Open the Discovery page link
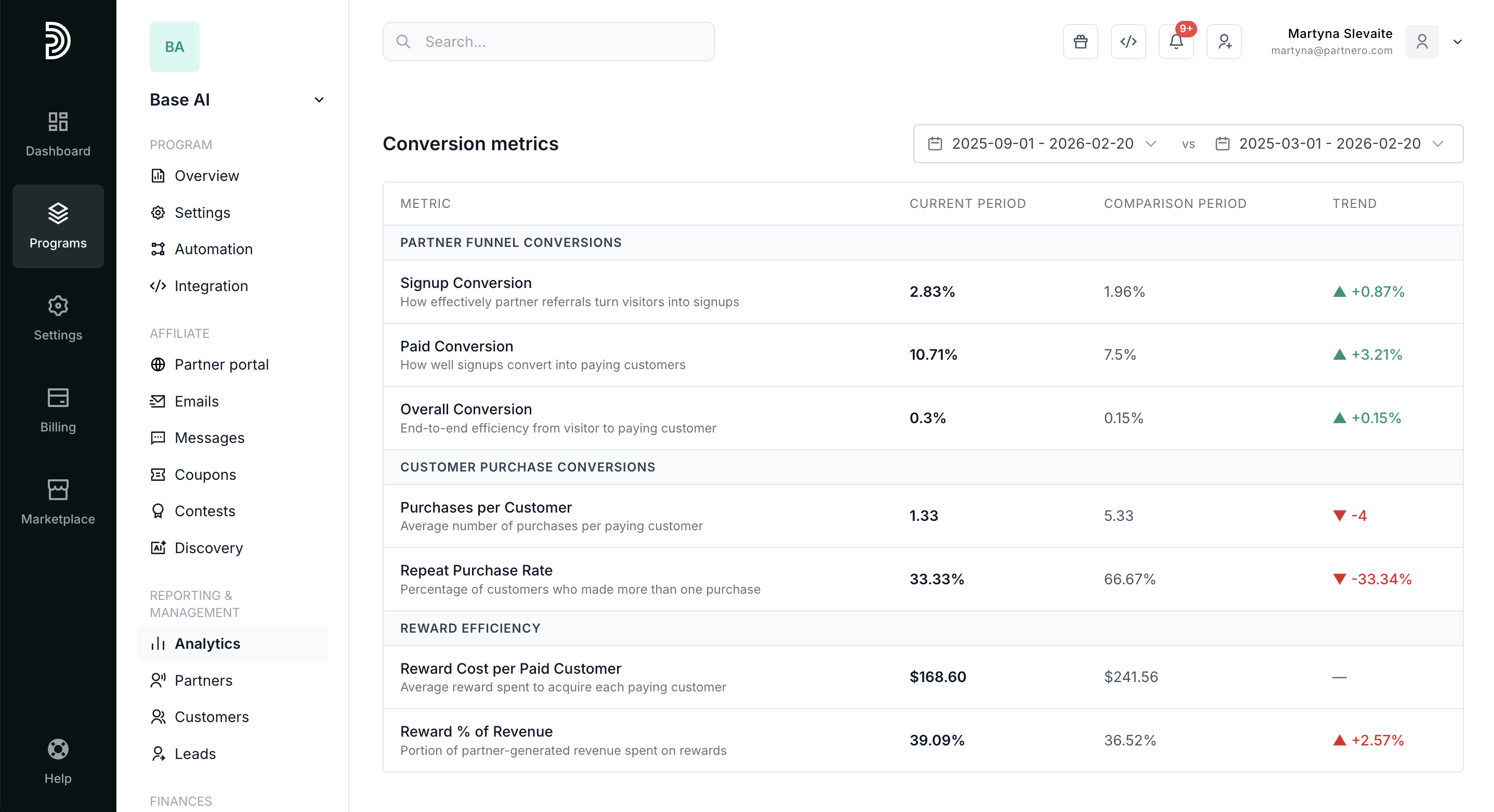Viewport: 1494px width, 812px height. point(208,547)
